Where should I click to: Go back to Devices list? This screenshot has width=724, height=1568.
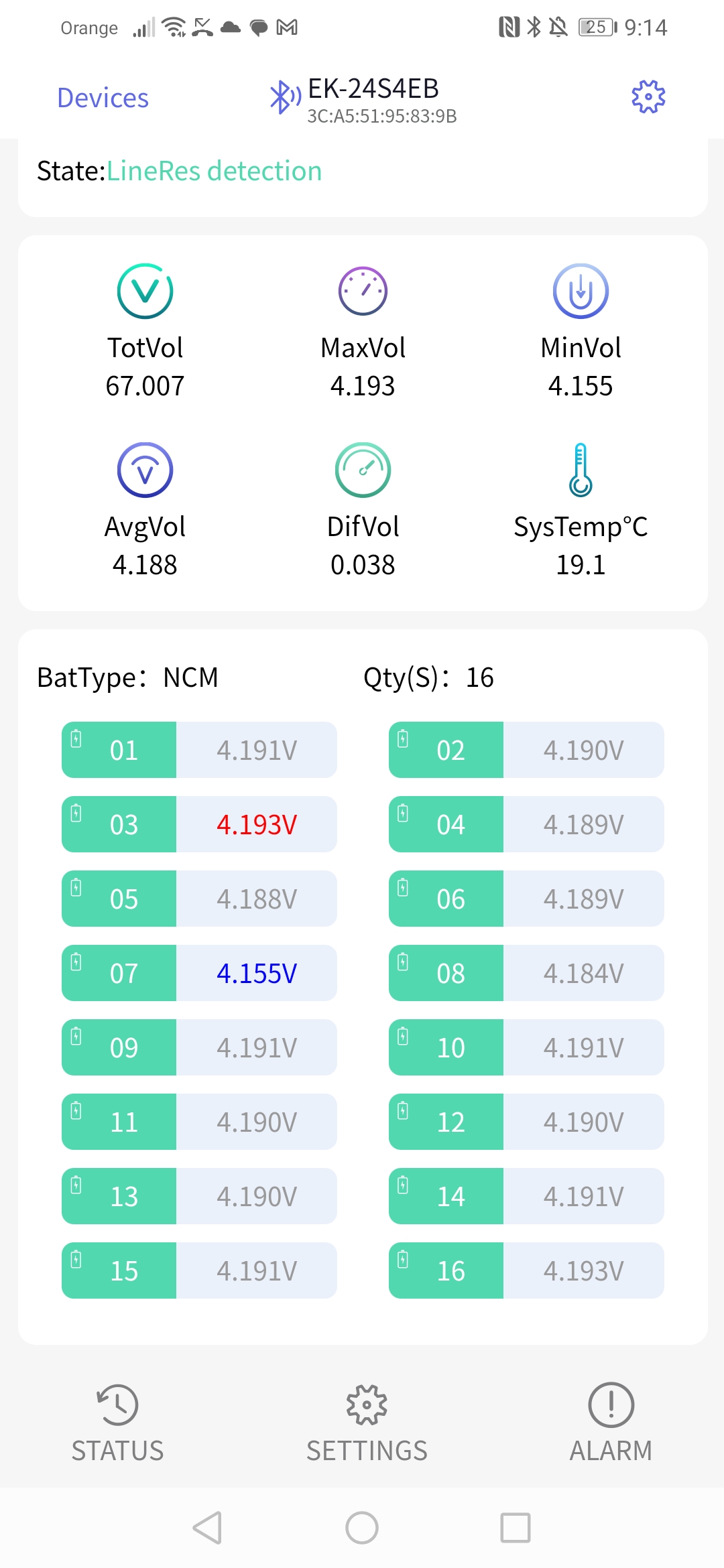[103, 98]
